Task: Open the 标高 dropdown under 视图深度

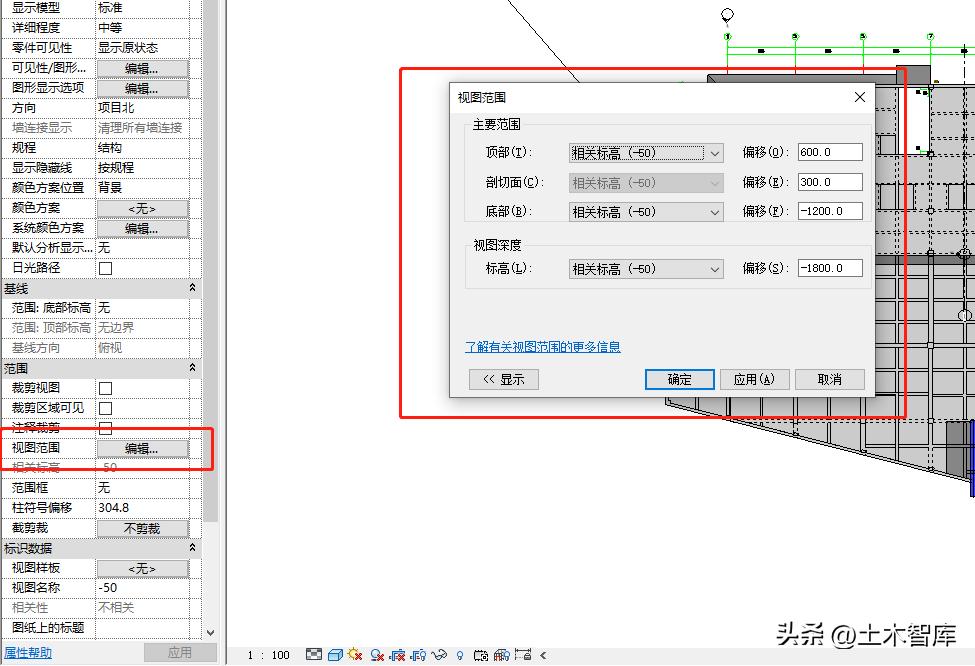Action: pos(713,267)
